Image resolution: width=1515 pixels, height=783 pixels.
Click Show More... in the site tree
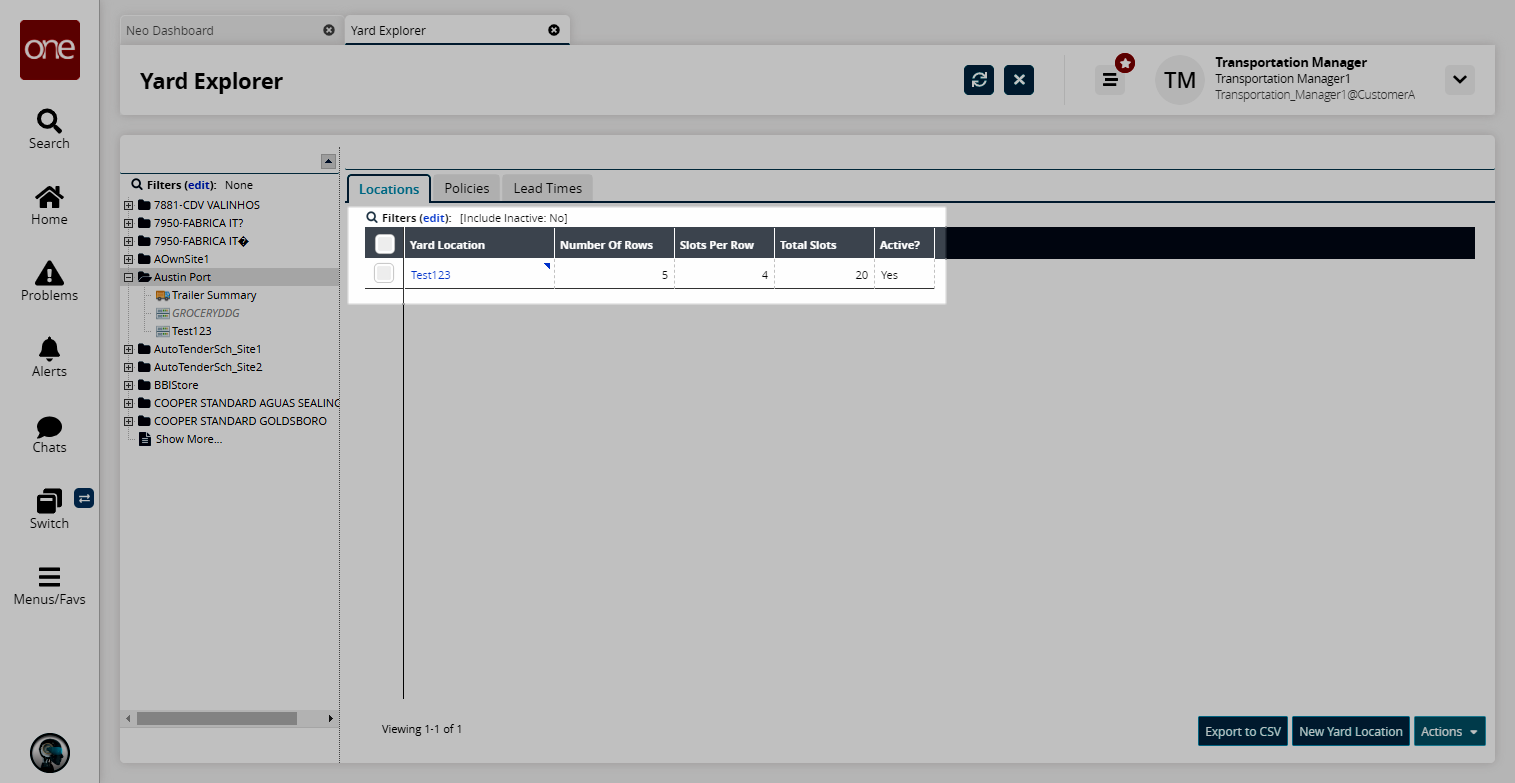[x=189, y=439]
